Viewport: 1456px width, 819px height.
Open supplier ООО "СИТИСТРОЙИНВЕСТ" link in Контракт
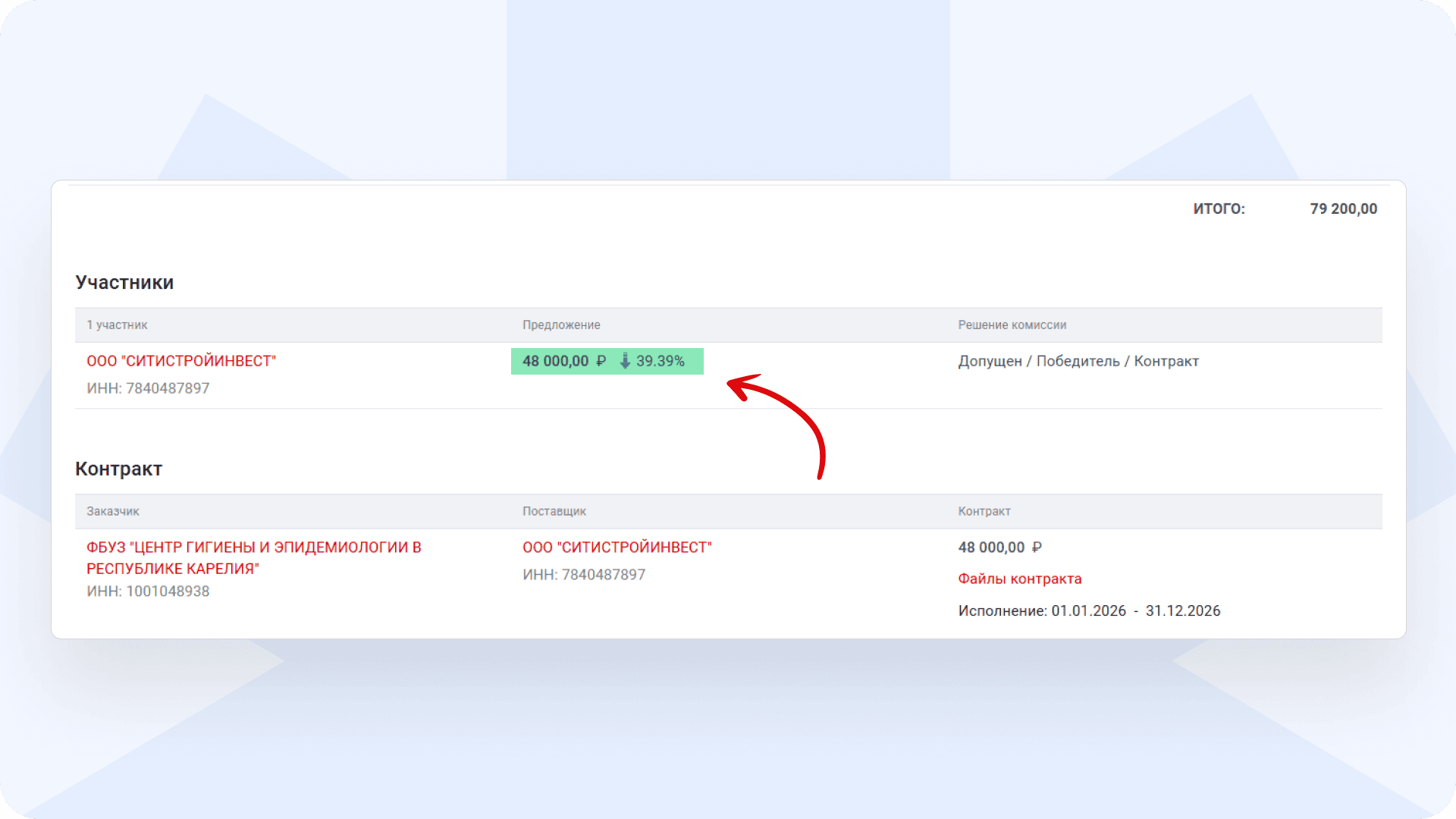pyautogui.click(x=617, y=548)
